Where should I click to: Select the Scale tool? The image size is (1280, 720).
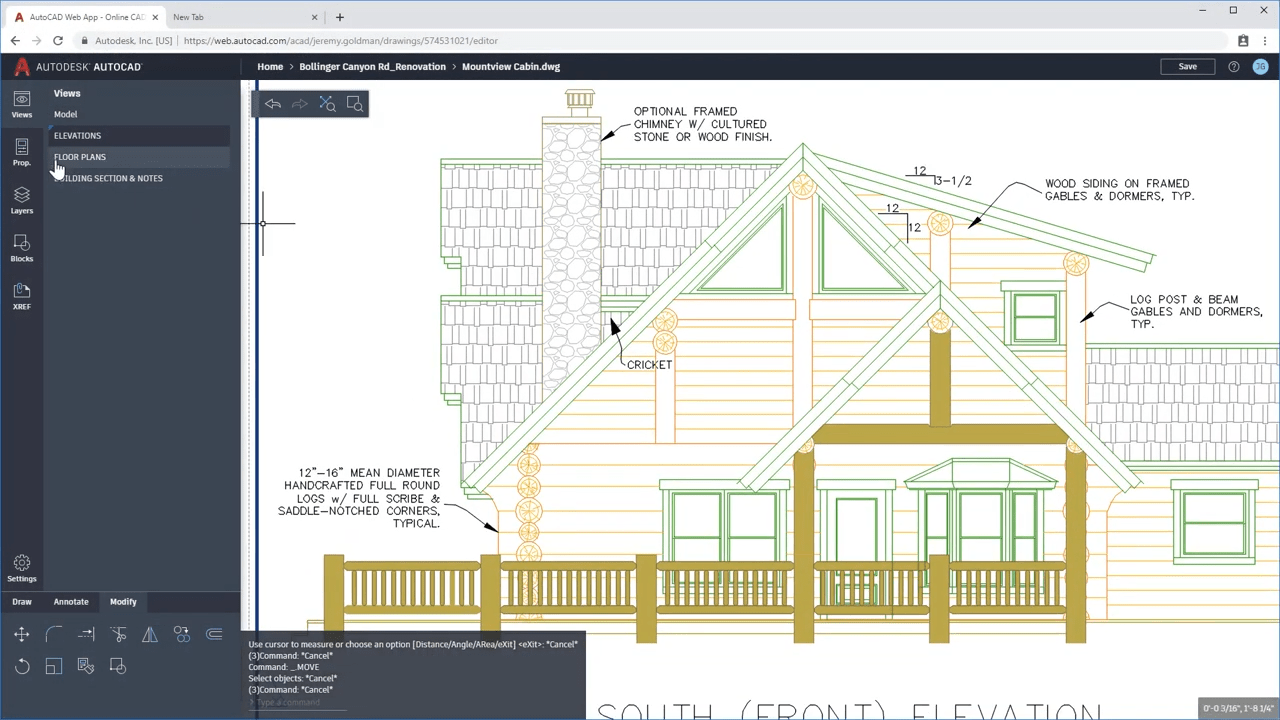click(53, 666)
